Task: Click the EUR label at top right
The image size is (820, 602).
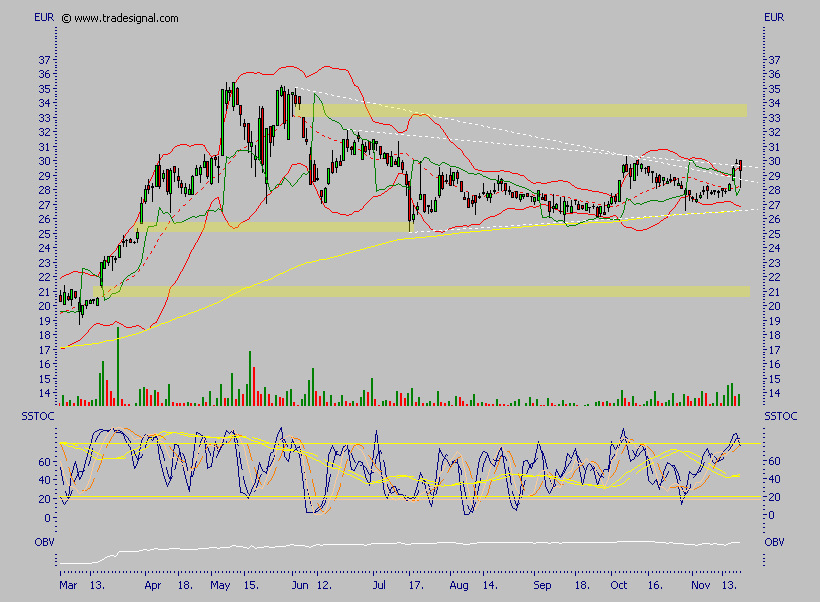Action: (x=775, y=17)
